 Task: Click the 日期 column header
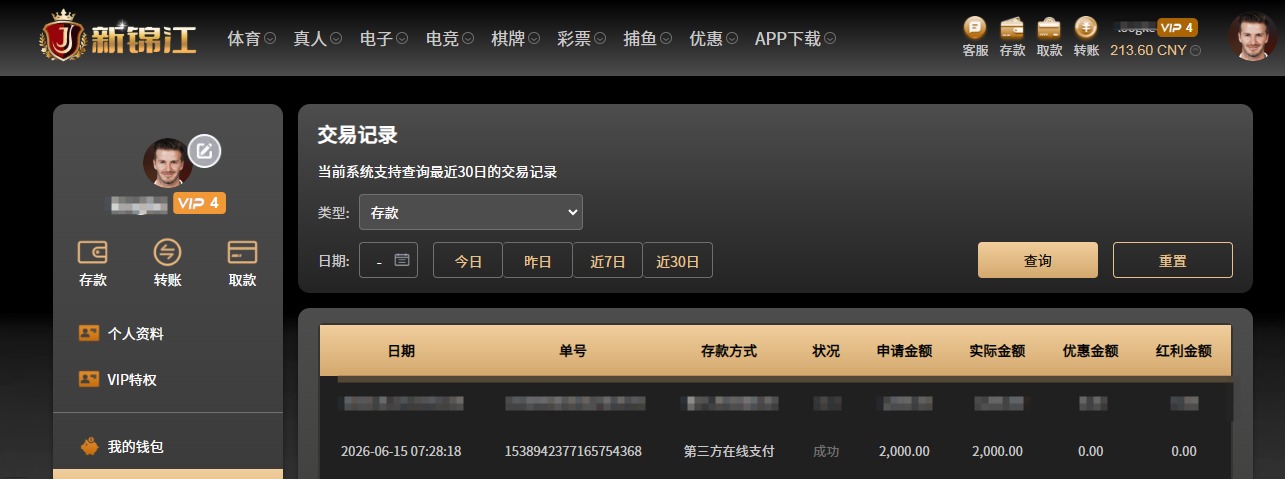[401, 351]
